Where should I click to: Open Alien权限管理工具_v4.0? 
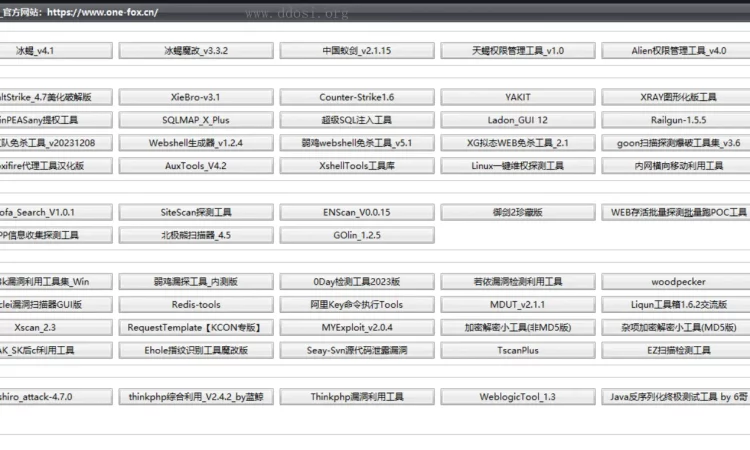click(x=676, y=51)
